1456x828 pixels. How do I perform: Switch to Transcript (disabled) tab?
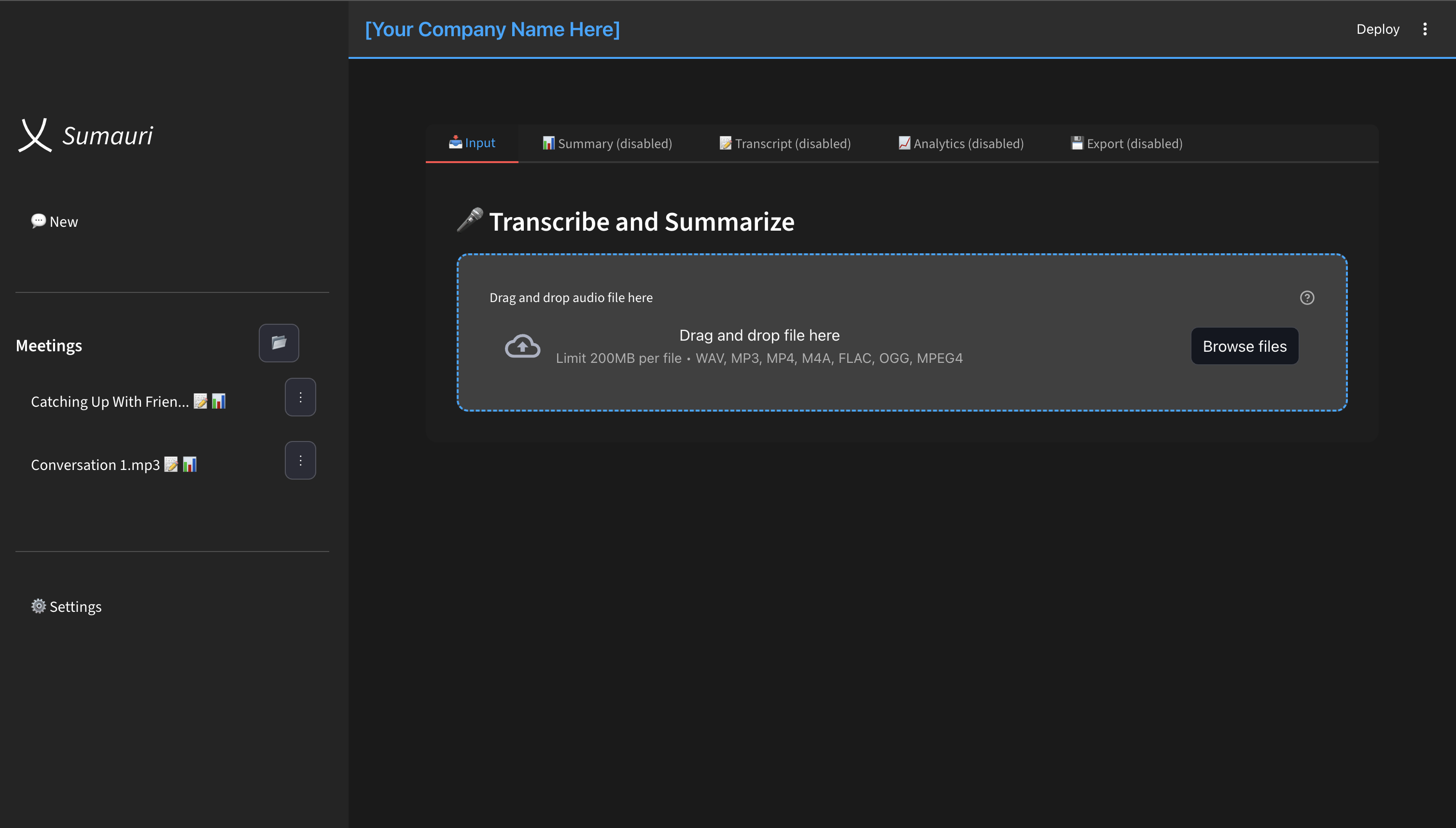coord(785,143)
